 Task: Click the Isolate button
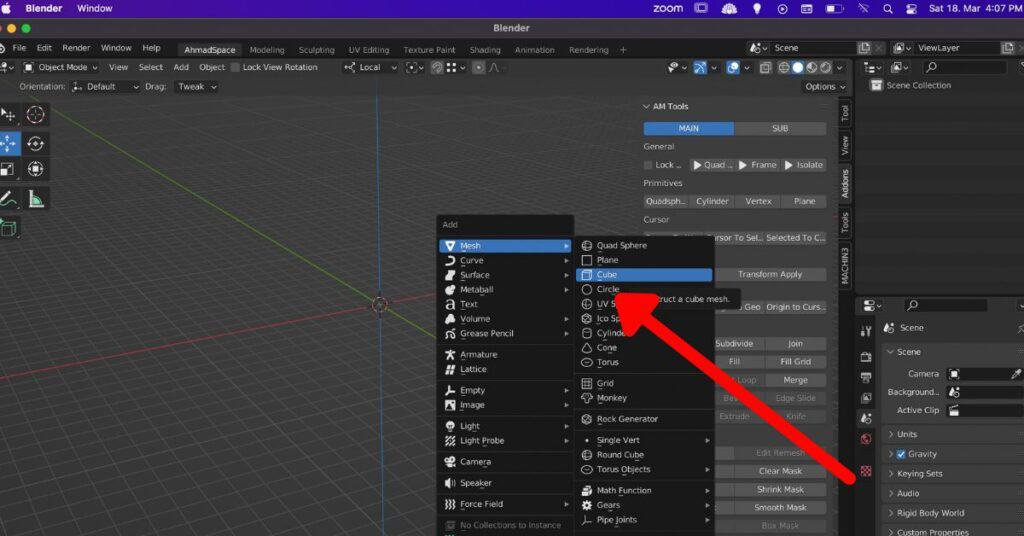(803, 165)
